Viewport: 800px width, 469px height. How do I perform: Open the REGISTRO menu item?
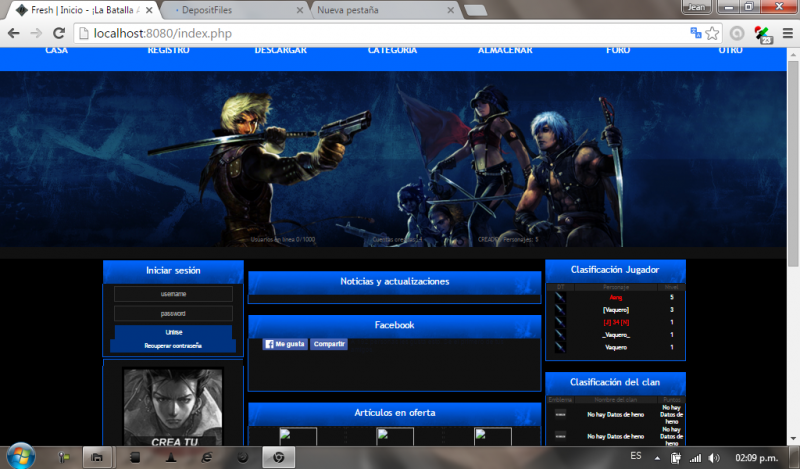tap(168, 51)
